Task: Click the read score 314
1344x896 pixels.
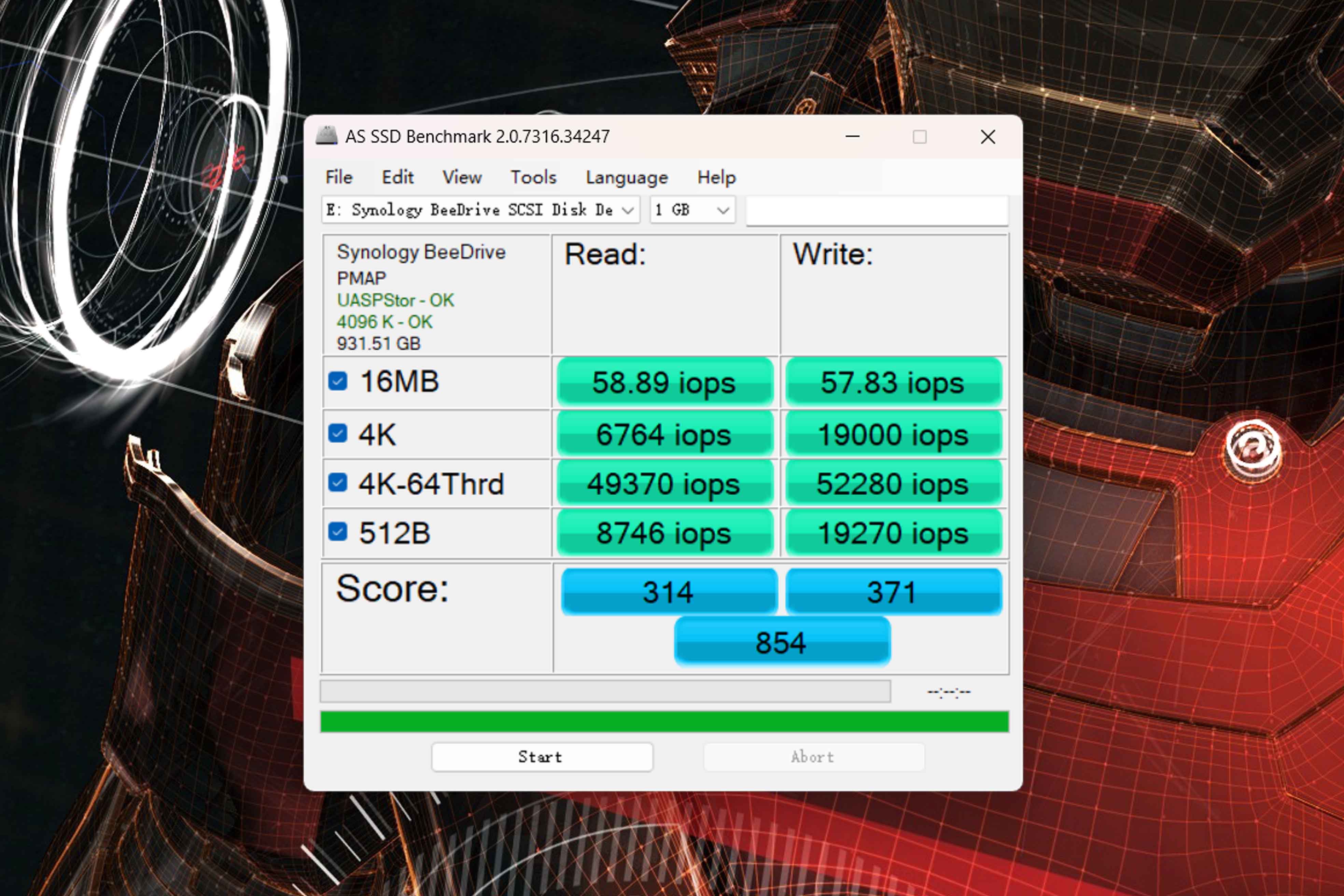Action: [669, 591]
